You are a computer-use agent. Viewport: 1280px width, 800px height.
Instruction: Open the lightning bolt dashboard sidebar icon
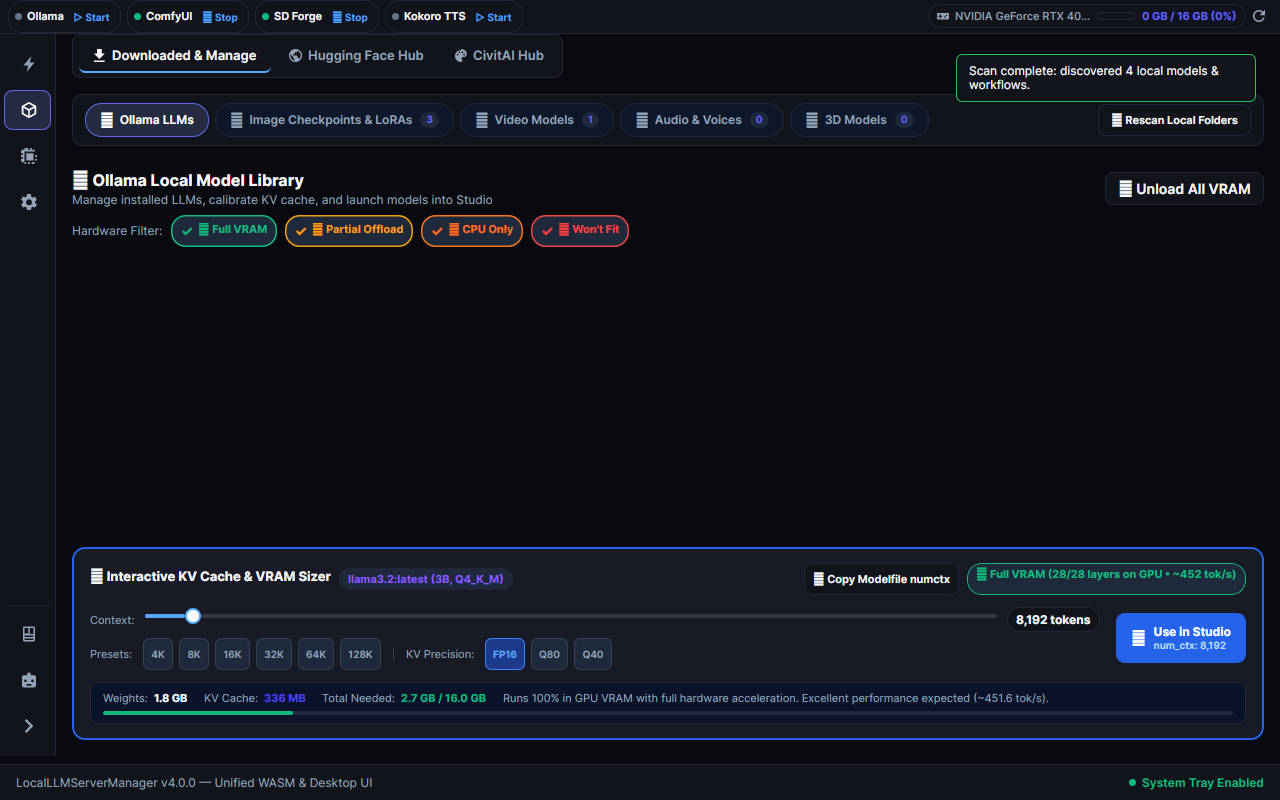[28, 64]
